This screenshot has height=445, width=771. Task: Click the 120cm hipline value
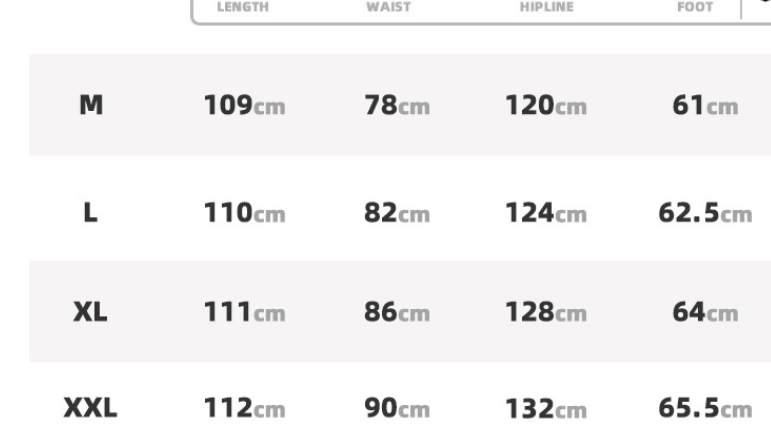click(546, 105)
